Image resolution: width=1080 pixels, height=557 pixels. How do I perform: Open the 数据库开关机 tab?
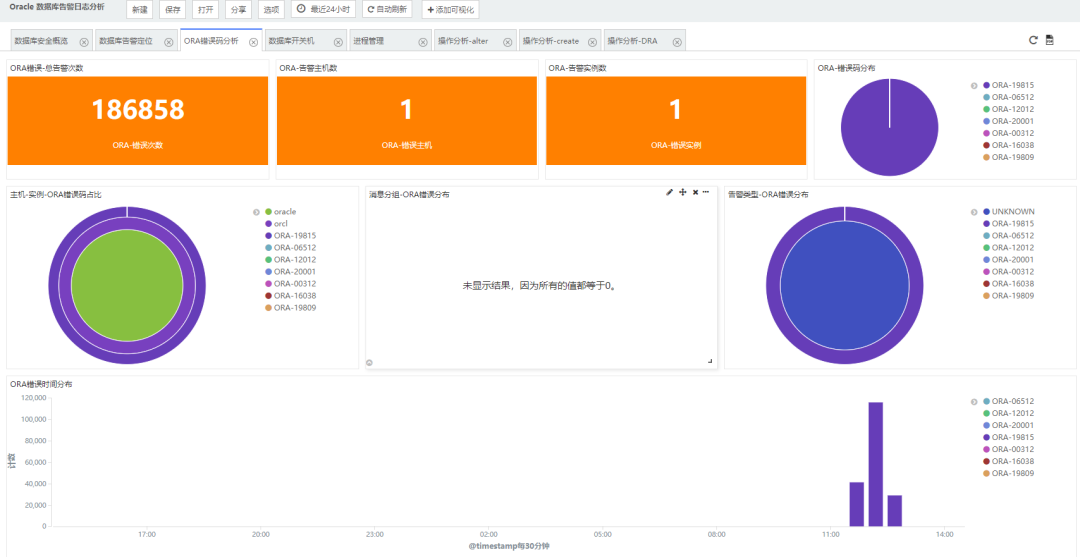pos(291,41)
